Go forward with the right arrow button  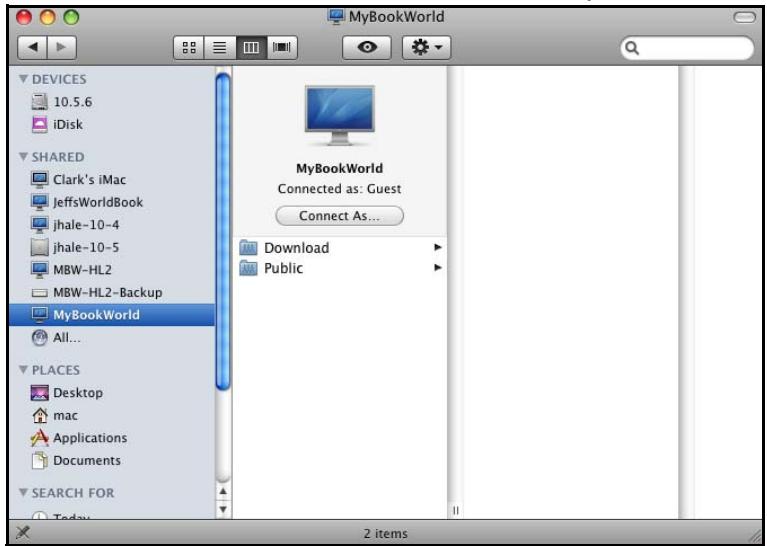[62, 47]
